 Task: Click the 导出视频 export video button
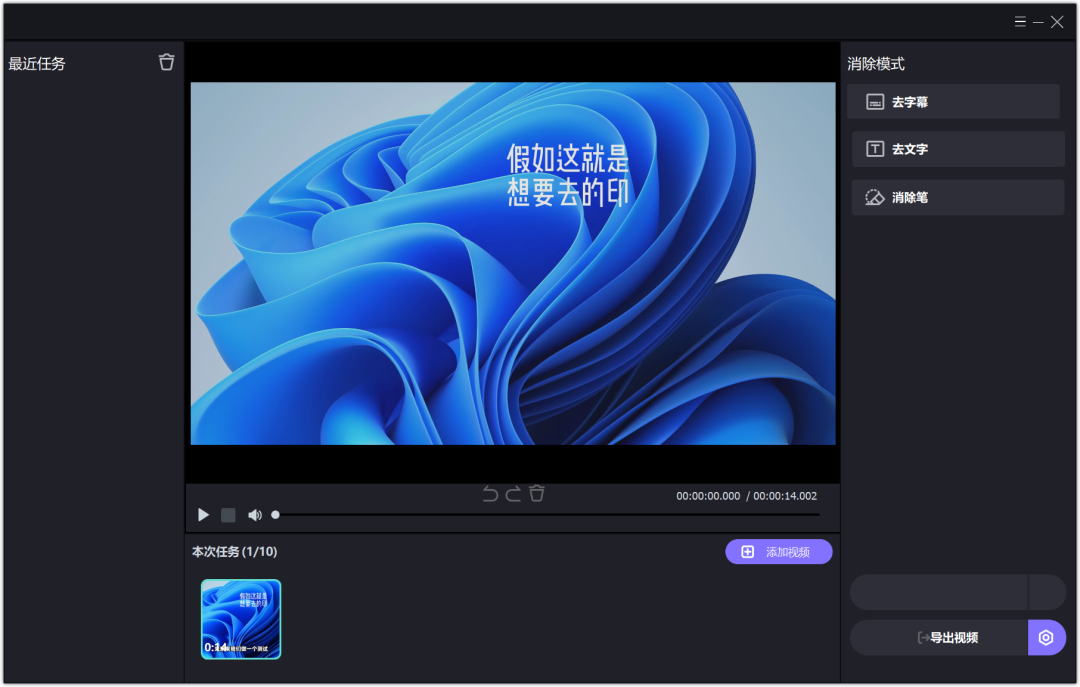coord(939,638)
